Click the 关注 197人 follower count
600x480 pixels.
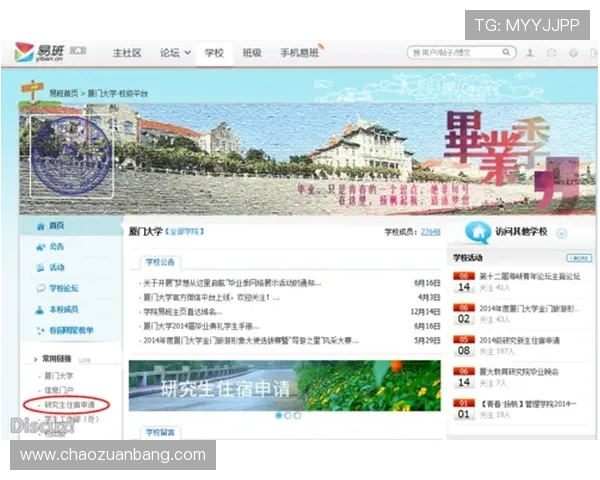(x=497, y=351)
